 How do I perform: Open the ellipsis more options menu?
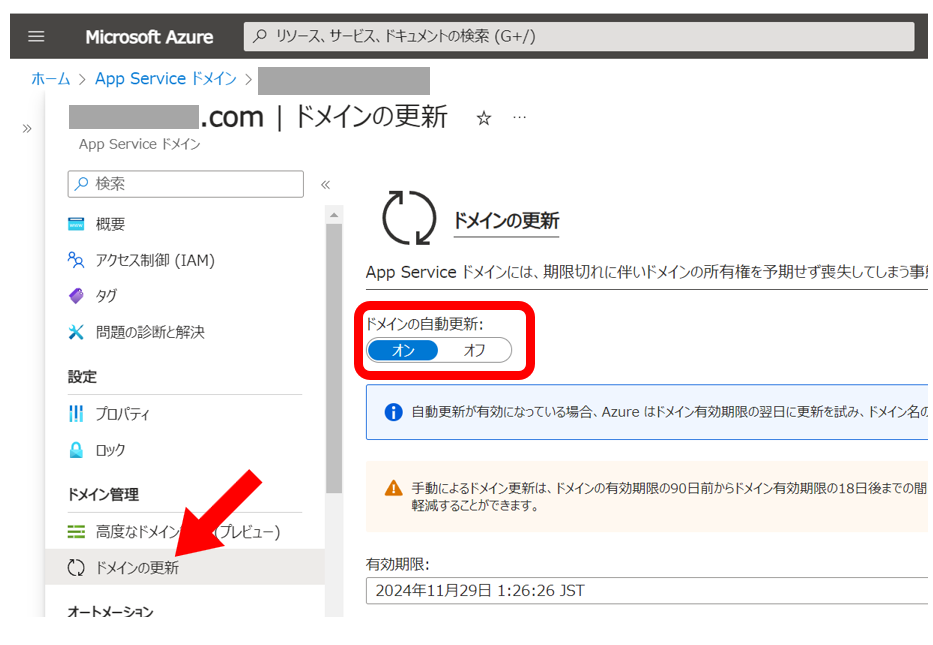point(519,118)
